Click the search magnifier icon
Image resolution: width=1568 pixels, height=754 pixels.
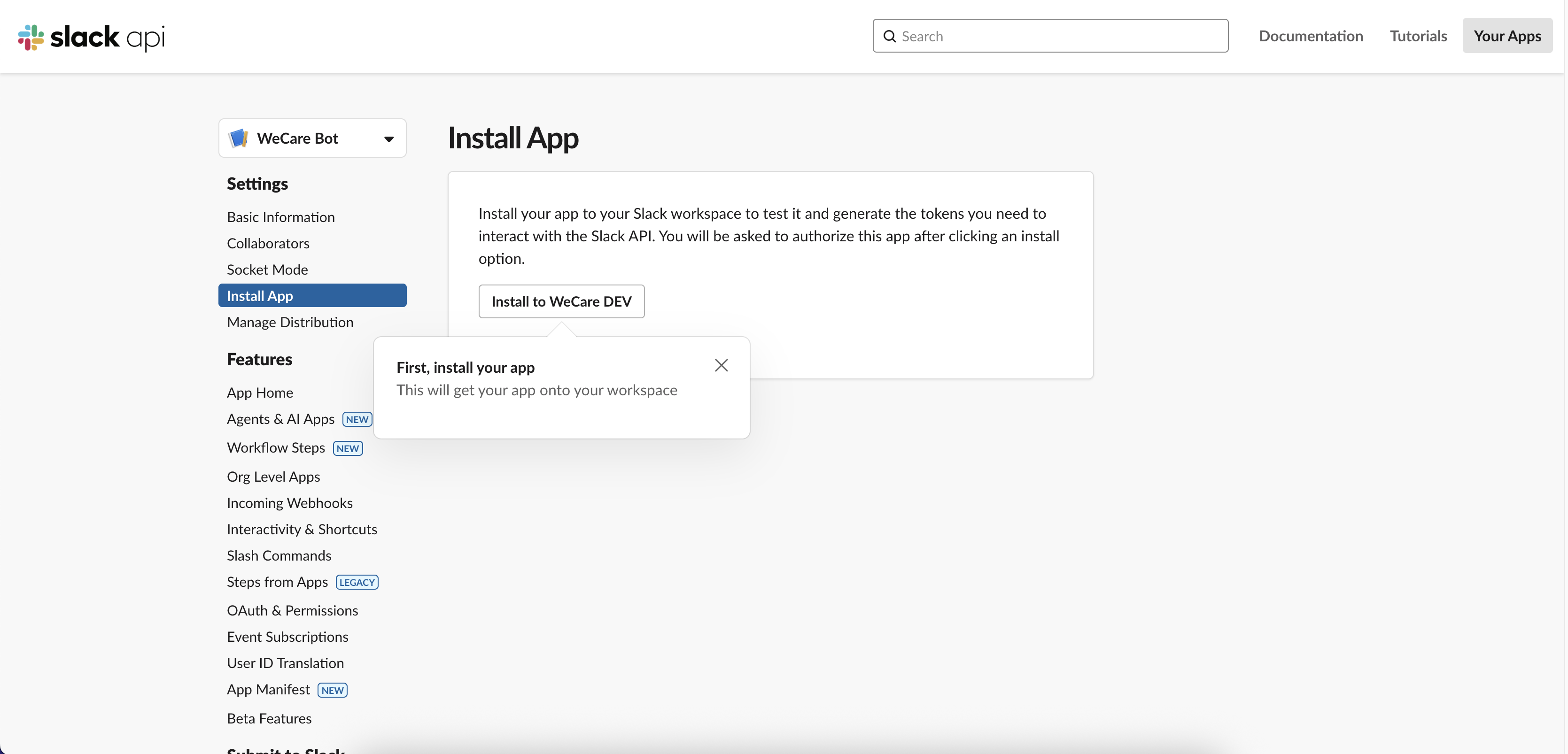point(889,37)
